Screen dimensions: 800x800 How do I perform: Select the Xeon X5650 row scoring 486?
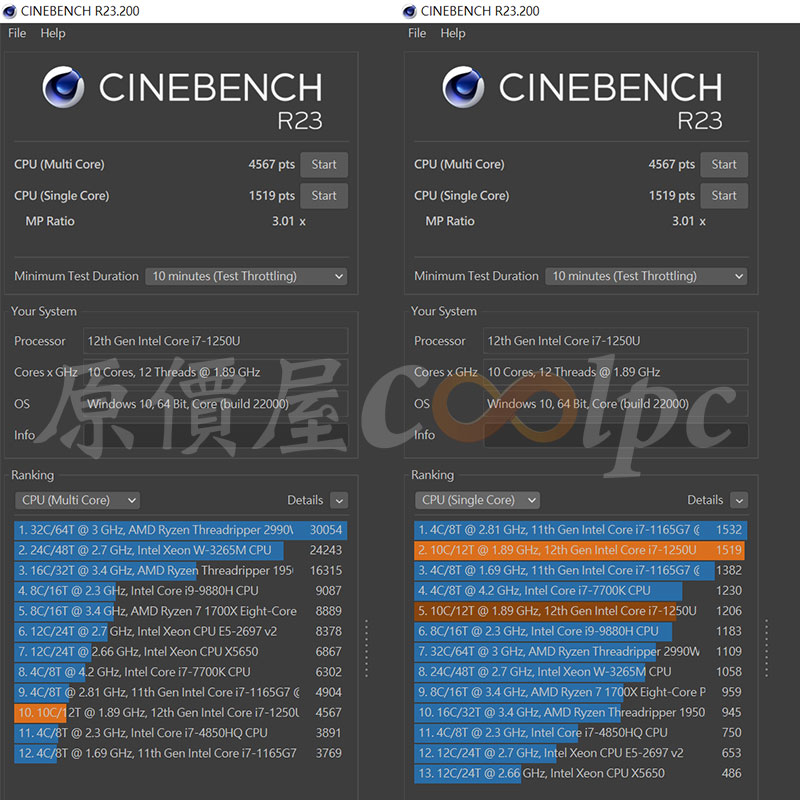581,774
